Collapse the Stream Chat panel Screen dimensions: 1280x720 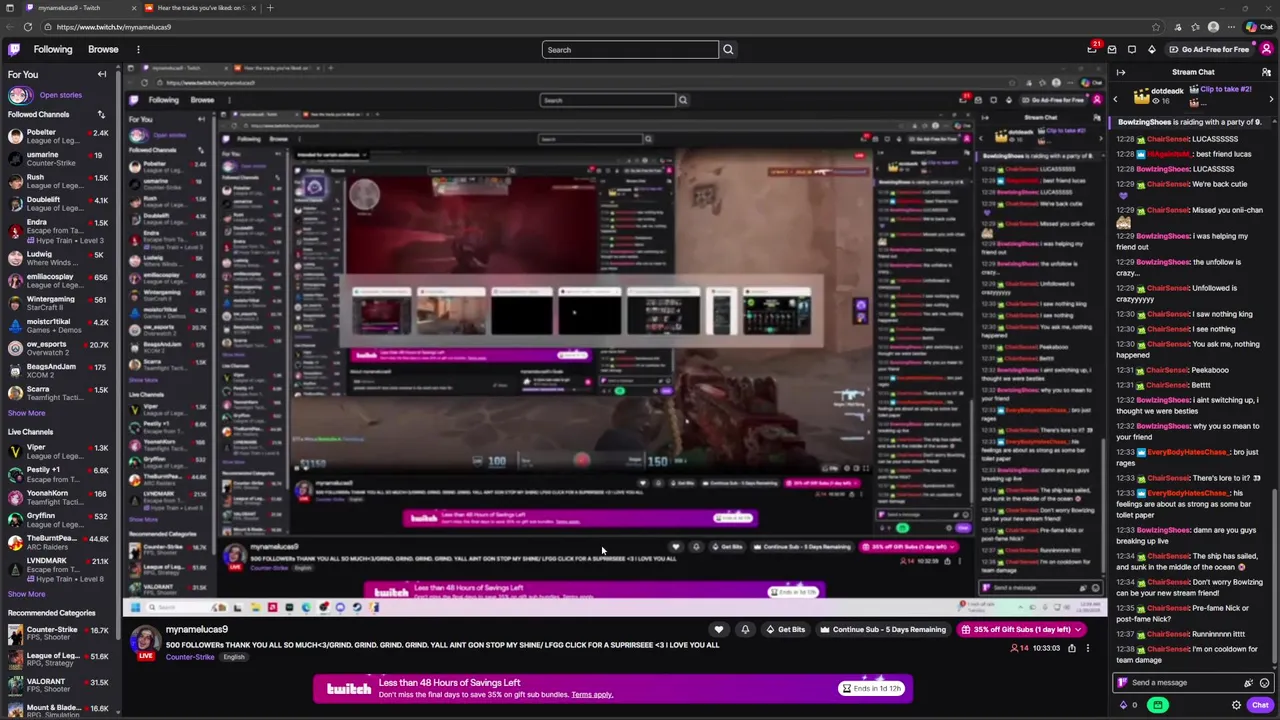(1121, 72)
